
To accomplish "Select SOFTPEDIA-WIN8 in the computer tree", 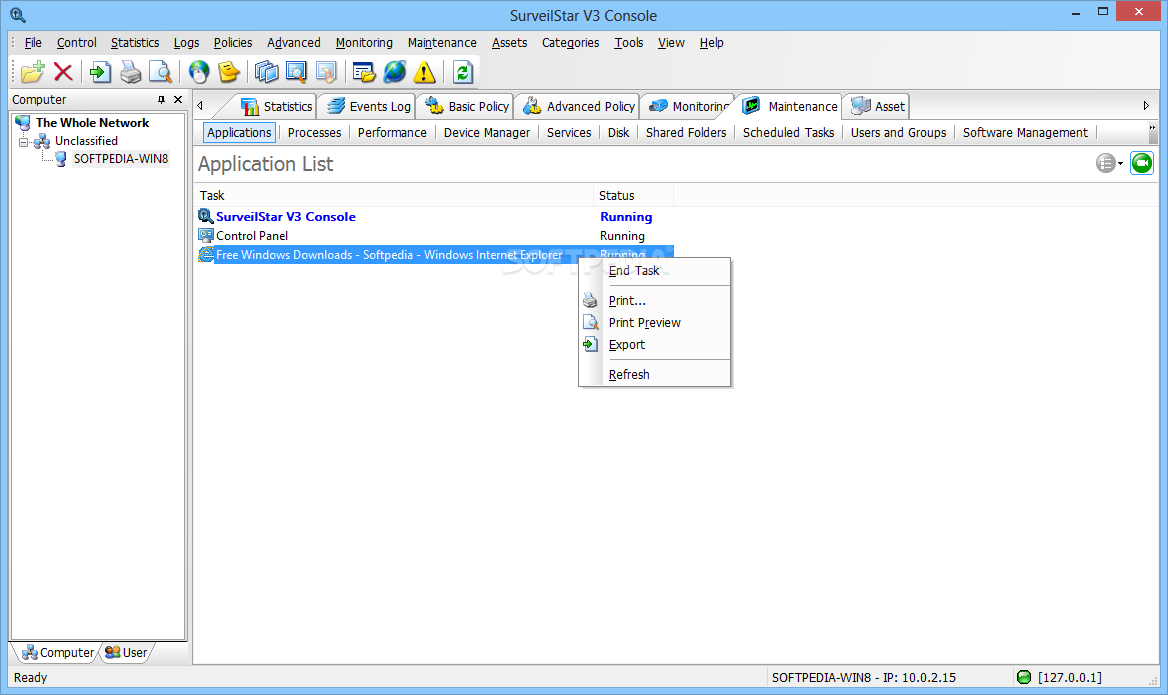I will click(121, 159).
